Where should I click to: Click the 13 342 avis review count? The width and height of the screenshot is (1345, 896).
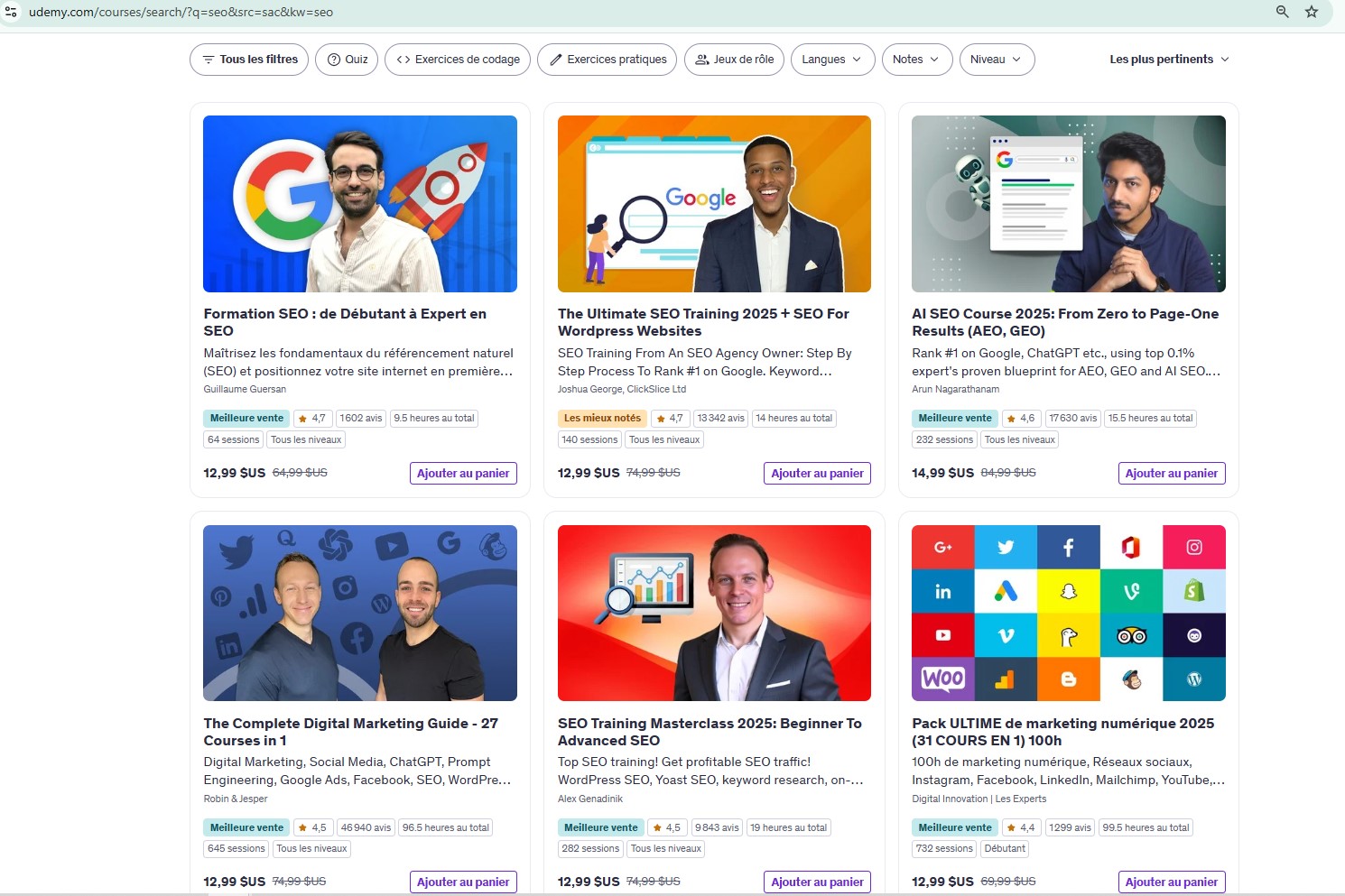tap(720, 418)
